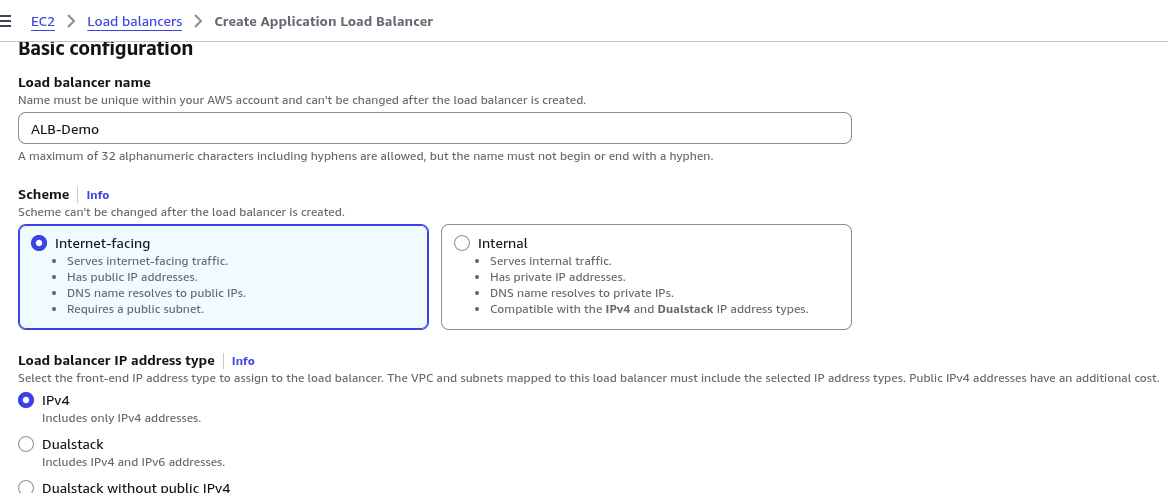Image resolution: width=1168 pixels, height=493 pixels.
Task: Open Info link for IP address type
Action: [x=243, y=361]
